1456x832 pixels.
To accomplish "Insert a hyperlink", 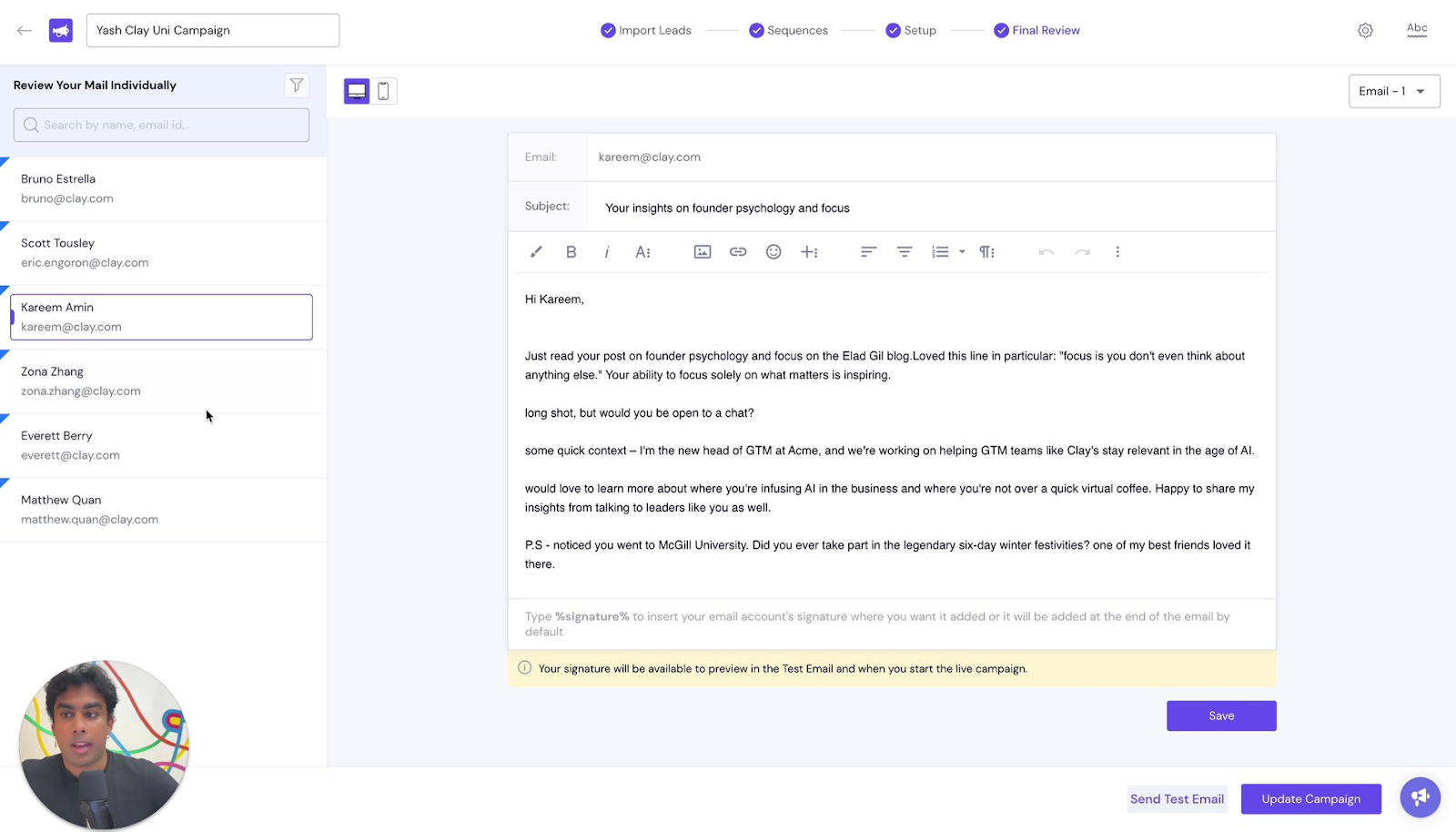I will click(738, 252).
